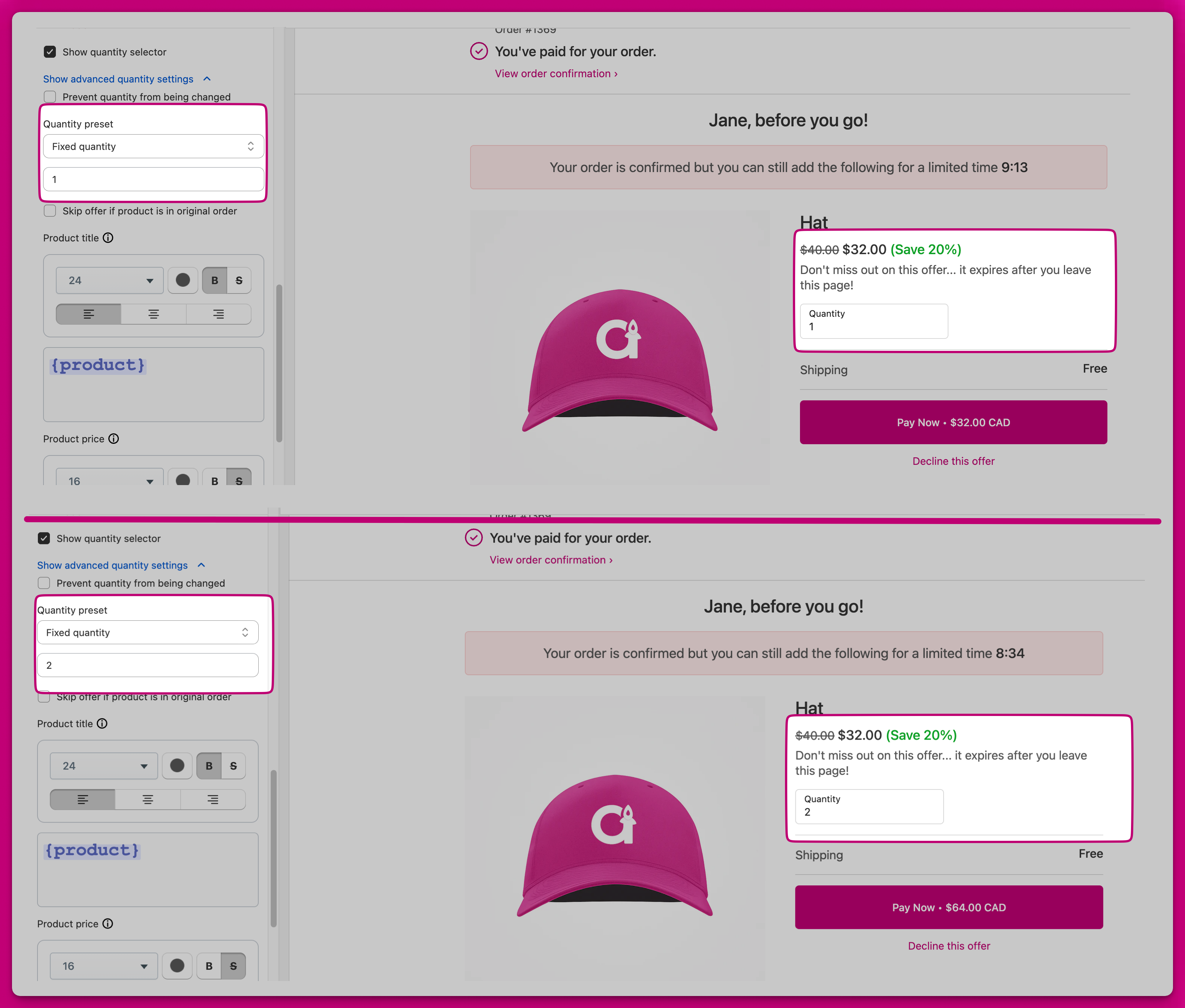Select right align icon in top product title panel

tap(218, 314)
